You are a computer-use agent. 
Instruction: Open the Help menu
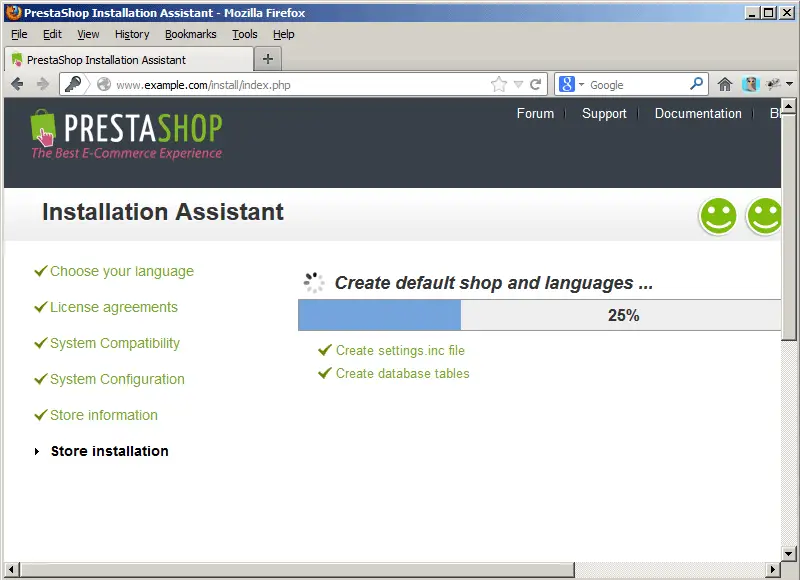(x=284, y=34)
